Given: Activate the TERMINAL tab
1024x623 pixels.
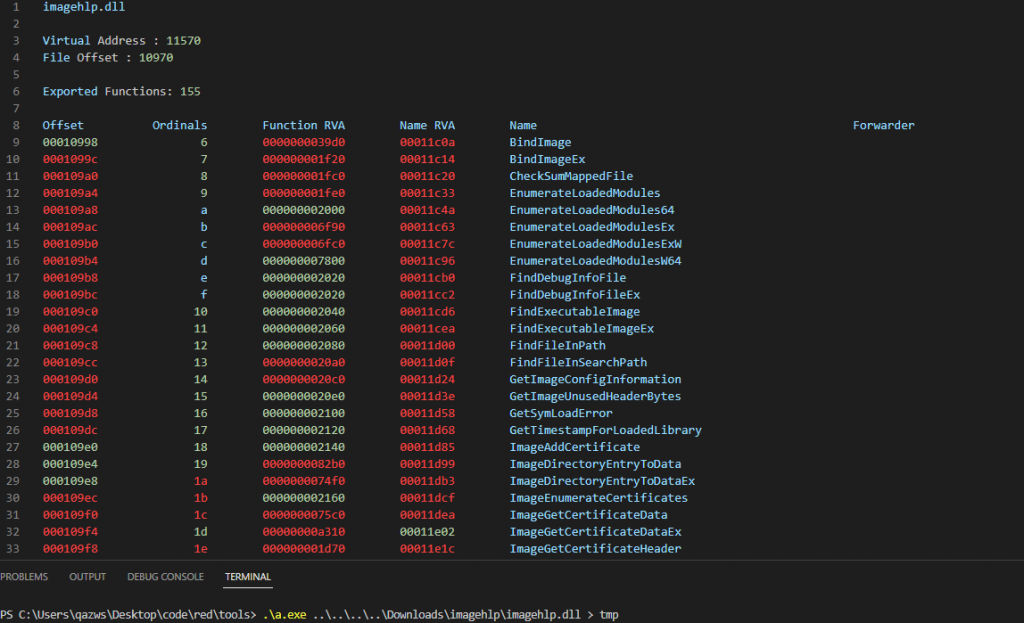Looking at the screenshot, I should [x=248, y=577].
